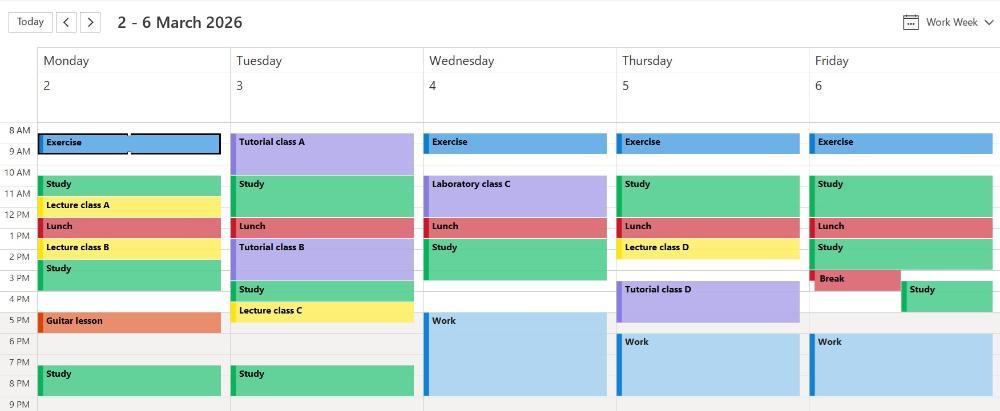Go to Today
This screenshot has height=411, width=1000.
[x=30, y=22]
